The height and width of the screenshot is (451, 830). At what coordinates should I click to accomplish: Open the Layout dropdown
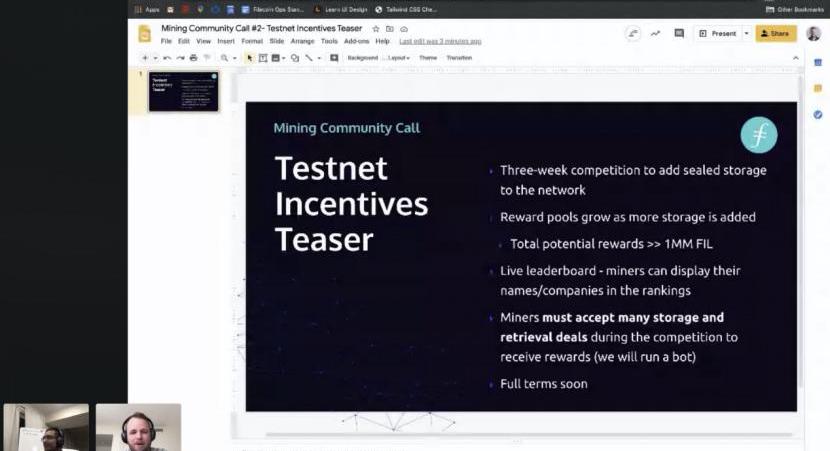(x=399, y=58)
